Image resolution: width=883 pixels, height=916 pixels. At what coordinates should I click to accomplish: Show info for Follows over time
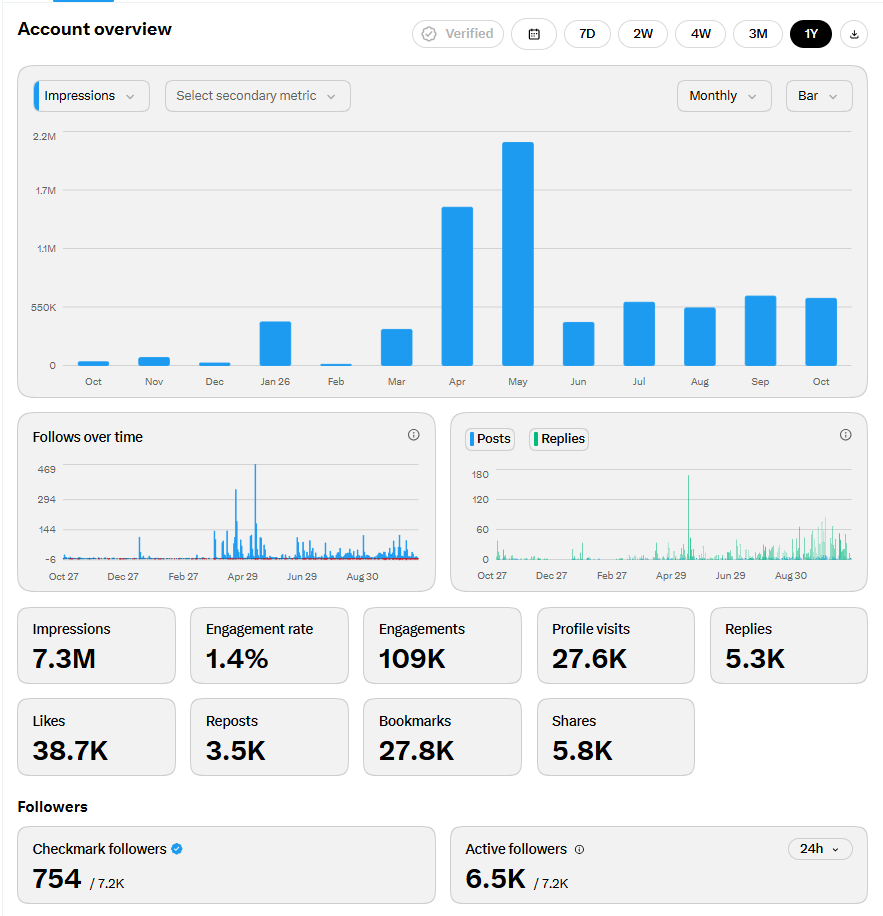[413, 435]
